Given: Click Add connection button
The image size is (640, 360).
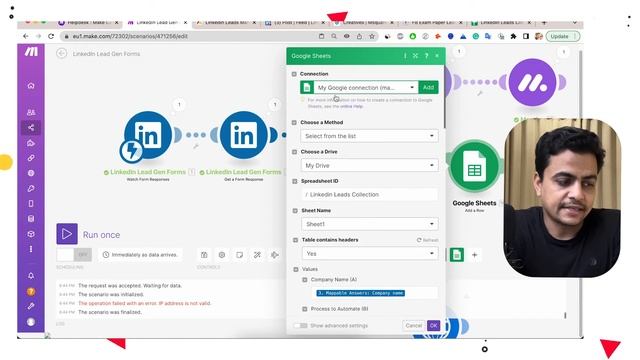Looking at the screenshot, I should (428, 87).
